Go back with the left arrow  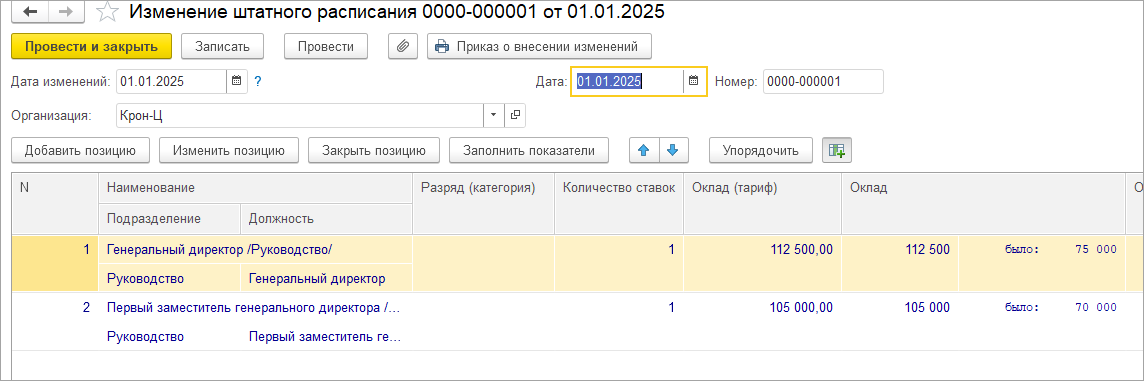30,12
